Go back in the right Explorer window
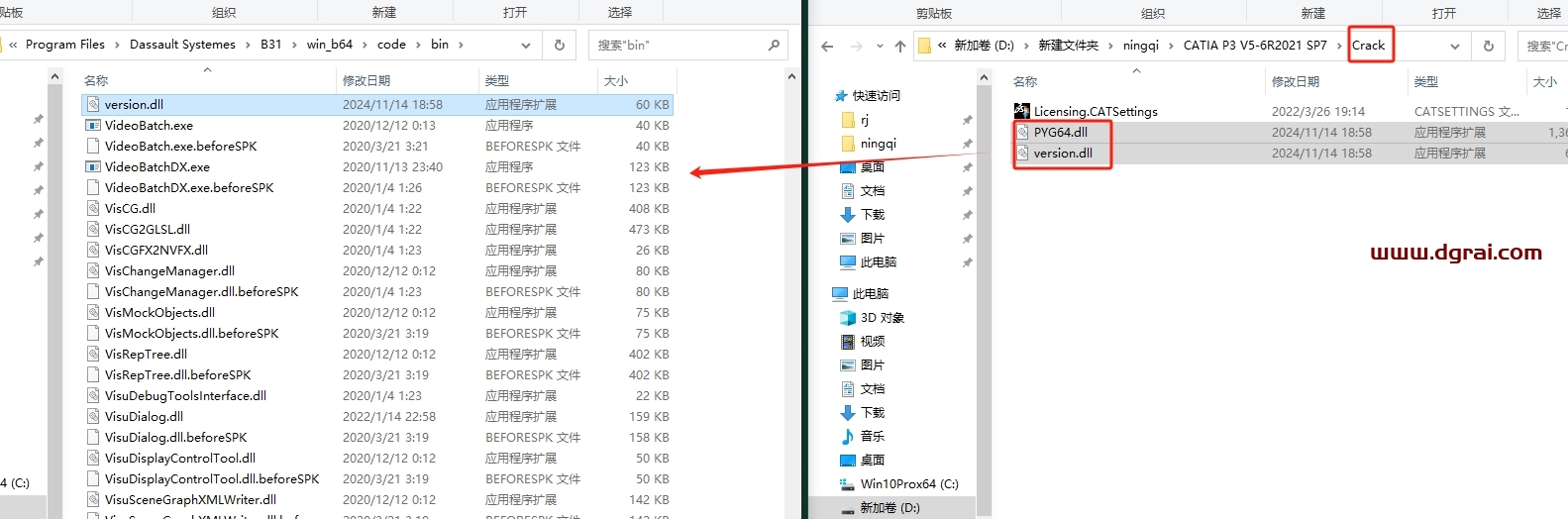 coord(827,46)
